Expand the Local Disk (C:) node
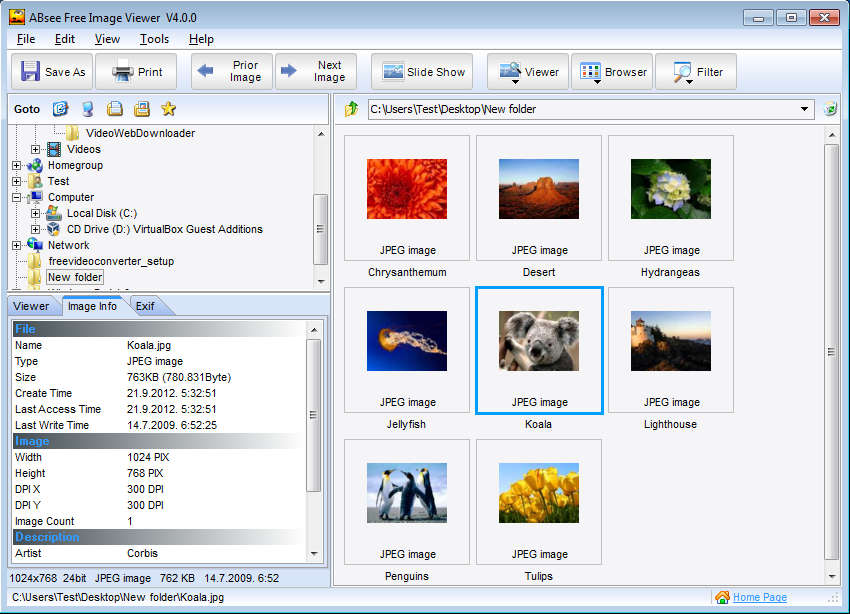 tap(36, 213)
